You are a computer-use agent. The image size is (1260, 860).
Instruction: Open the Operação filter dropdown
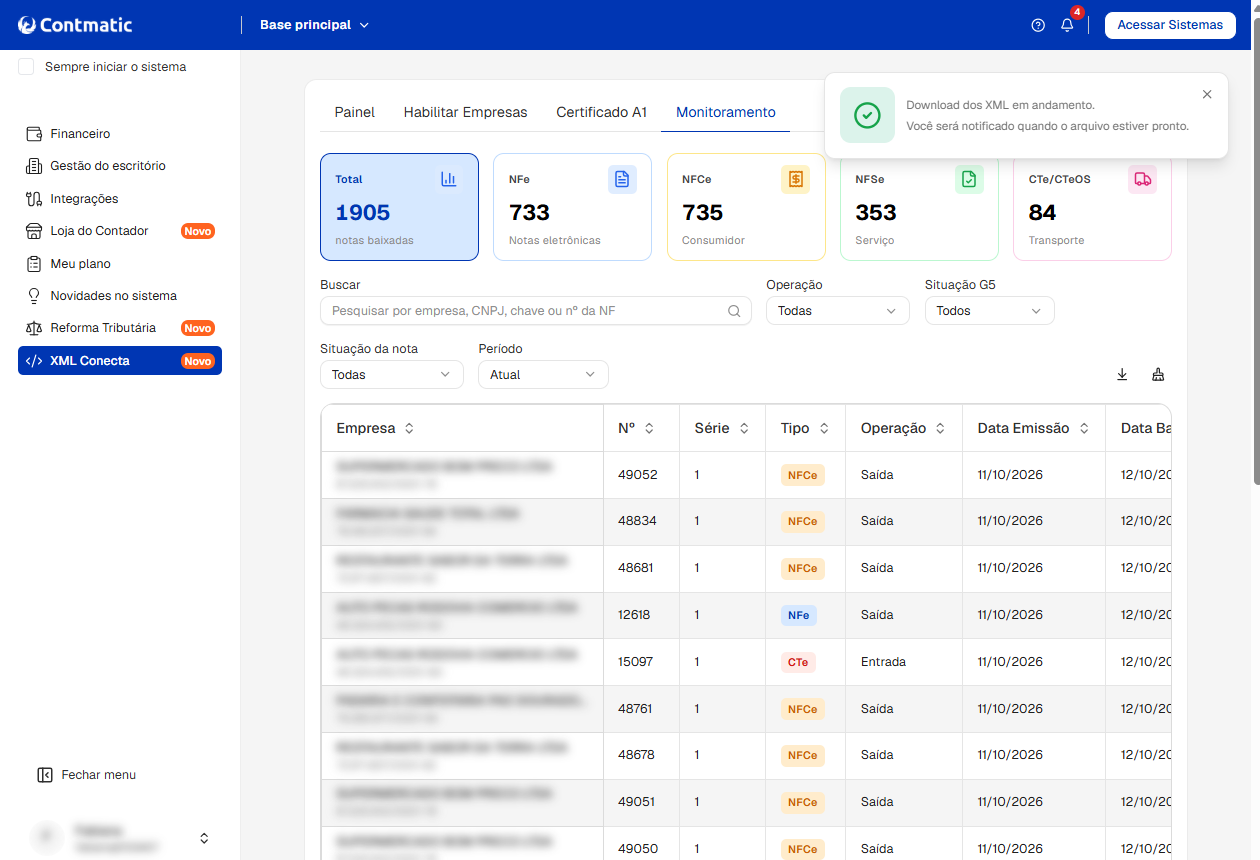pos(838,311)
